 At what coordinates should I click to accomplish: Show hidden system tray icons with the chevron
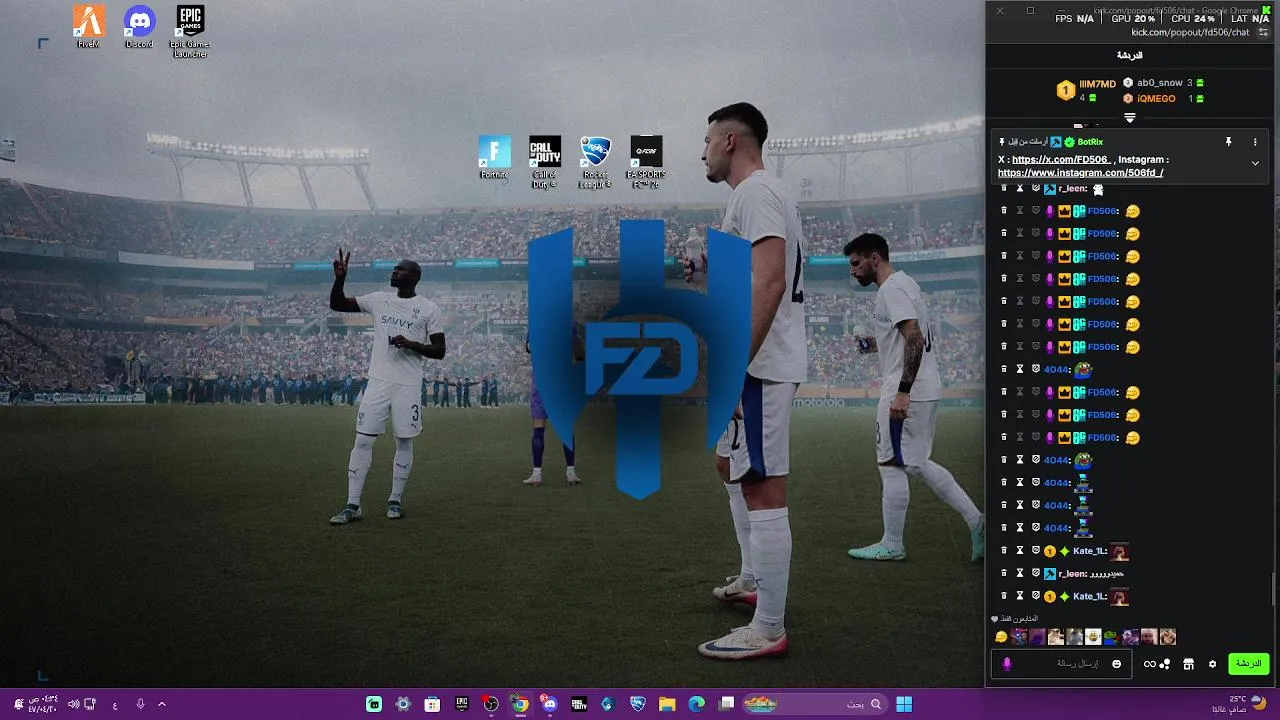[x=162, y=704]
